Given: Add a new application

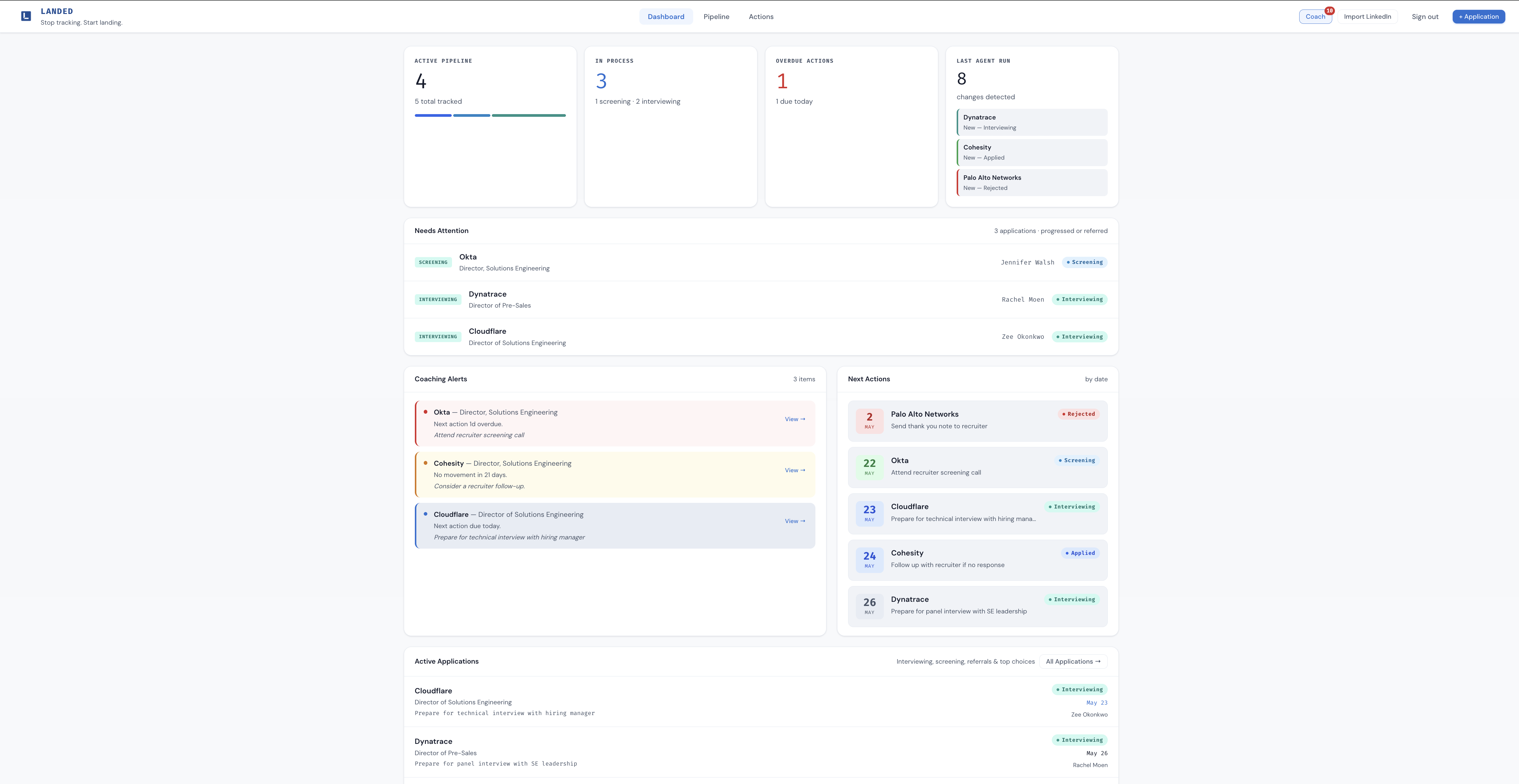Looking at the screenshot, I should point(1478,17).
